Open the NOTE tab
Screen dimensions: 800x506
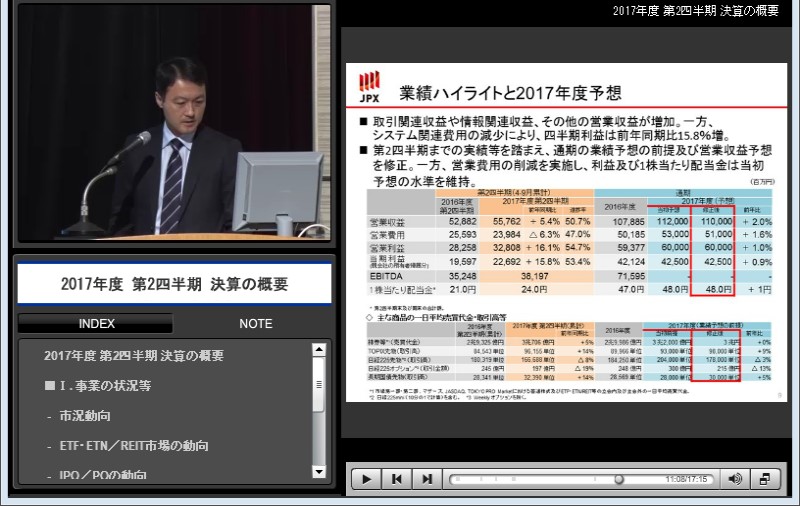tap(256, 323)
